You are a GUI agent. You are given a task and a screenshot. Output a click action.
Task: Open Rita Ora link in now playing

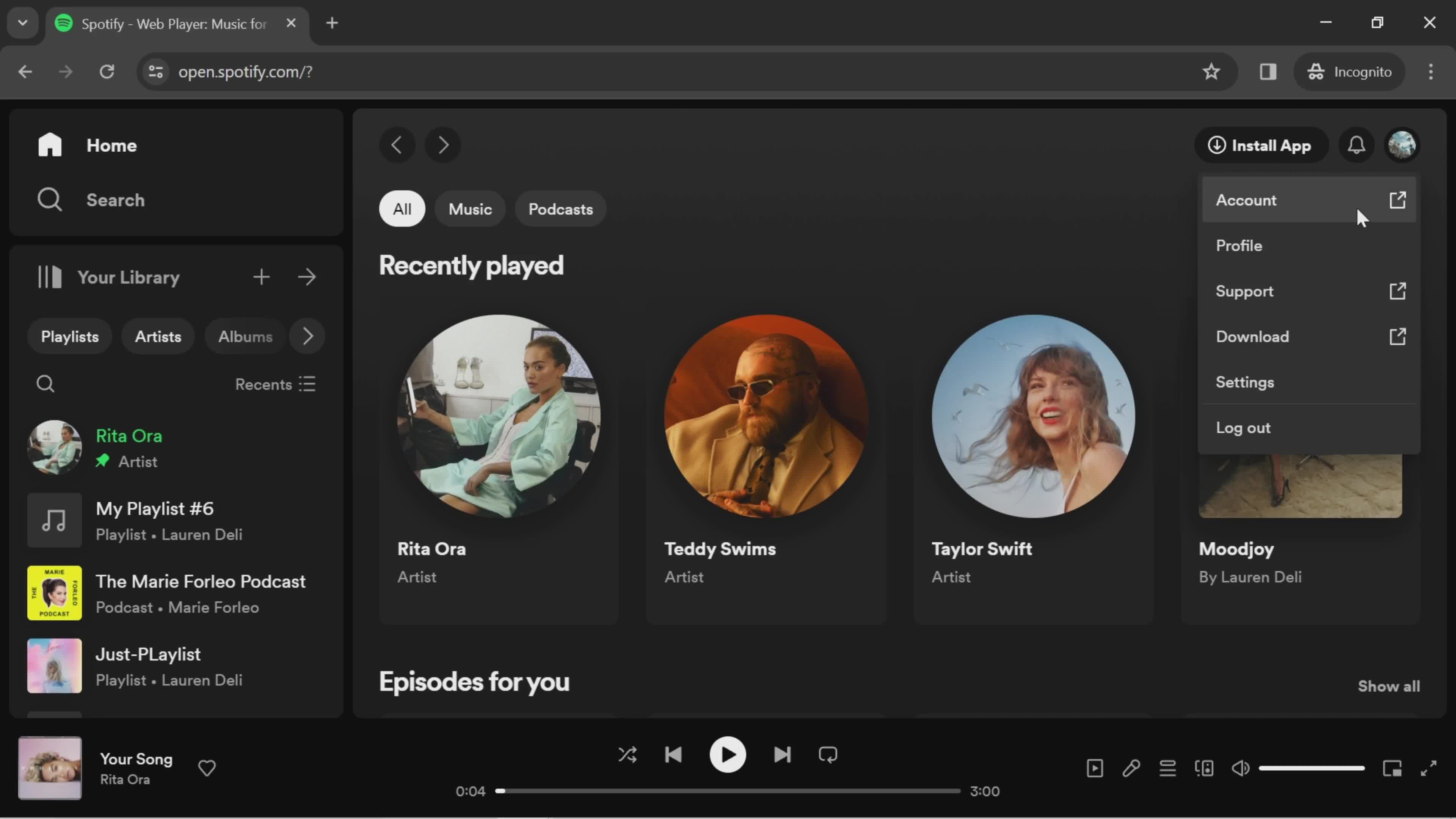pos(125,780)
